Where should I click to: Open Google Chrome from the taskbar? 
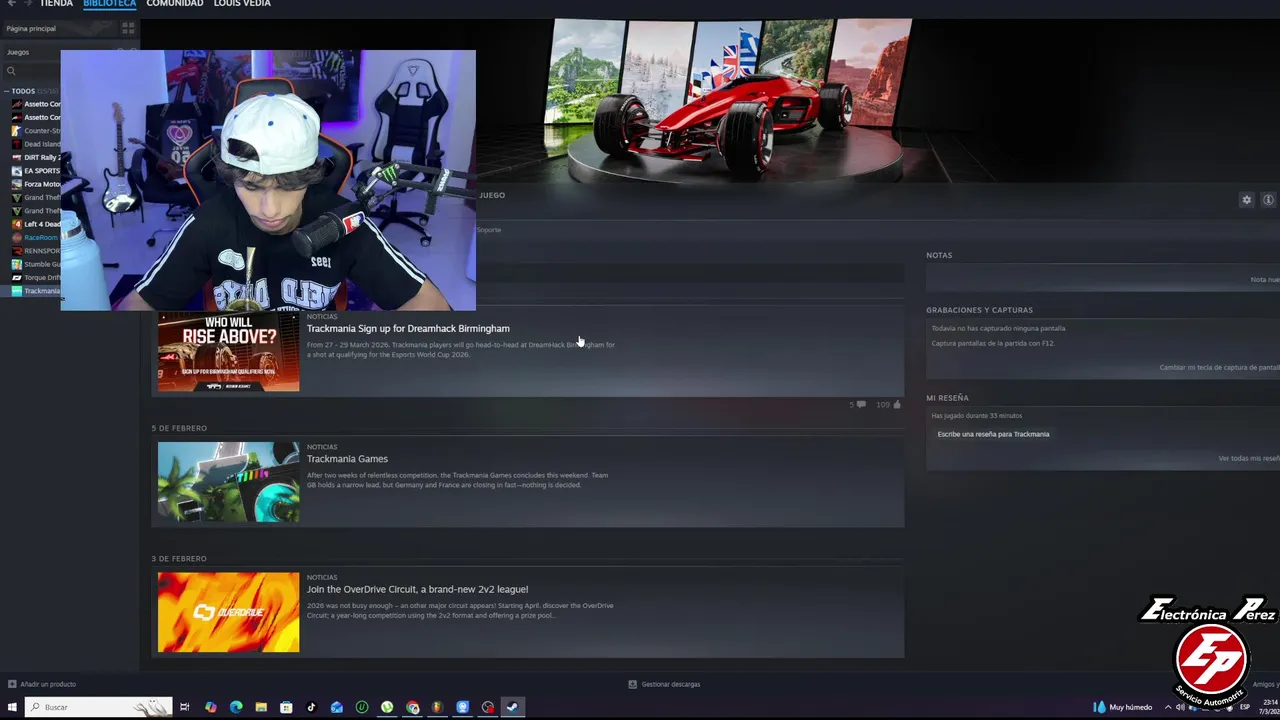(412, 707)
